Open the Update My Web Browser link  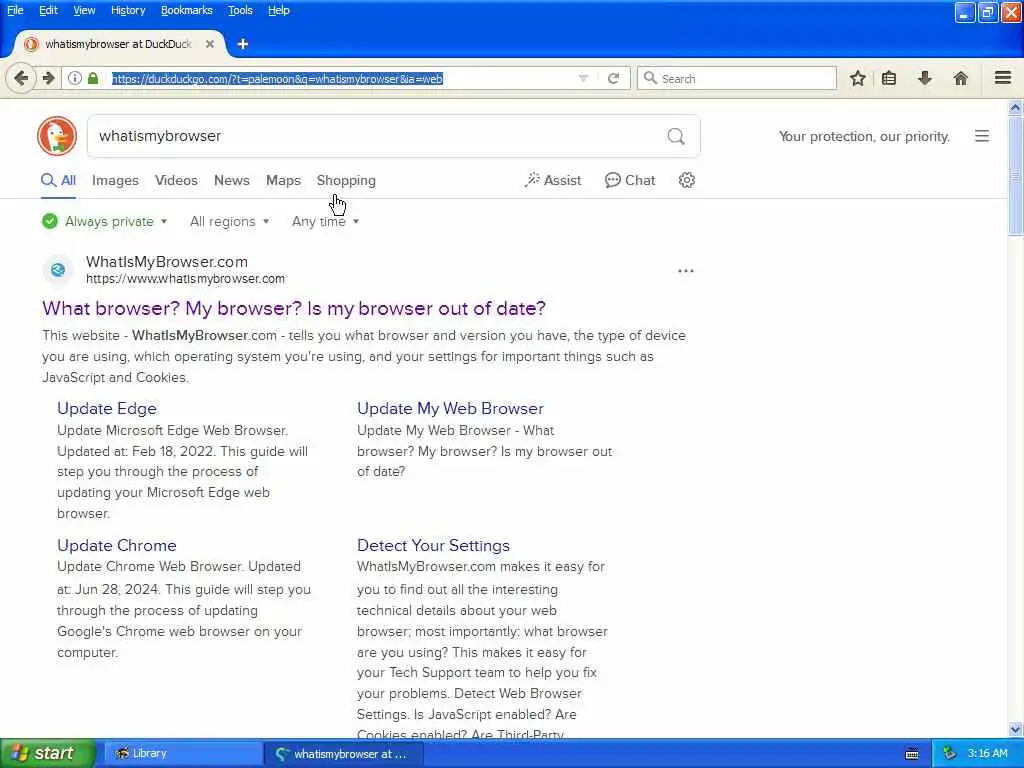tap(450, 408)
